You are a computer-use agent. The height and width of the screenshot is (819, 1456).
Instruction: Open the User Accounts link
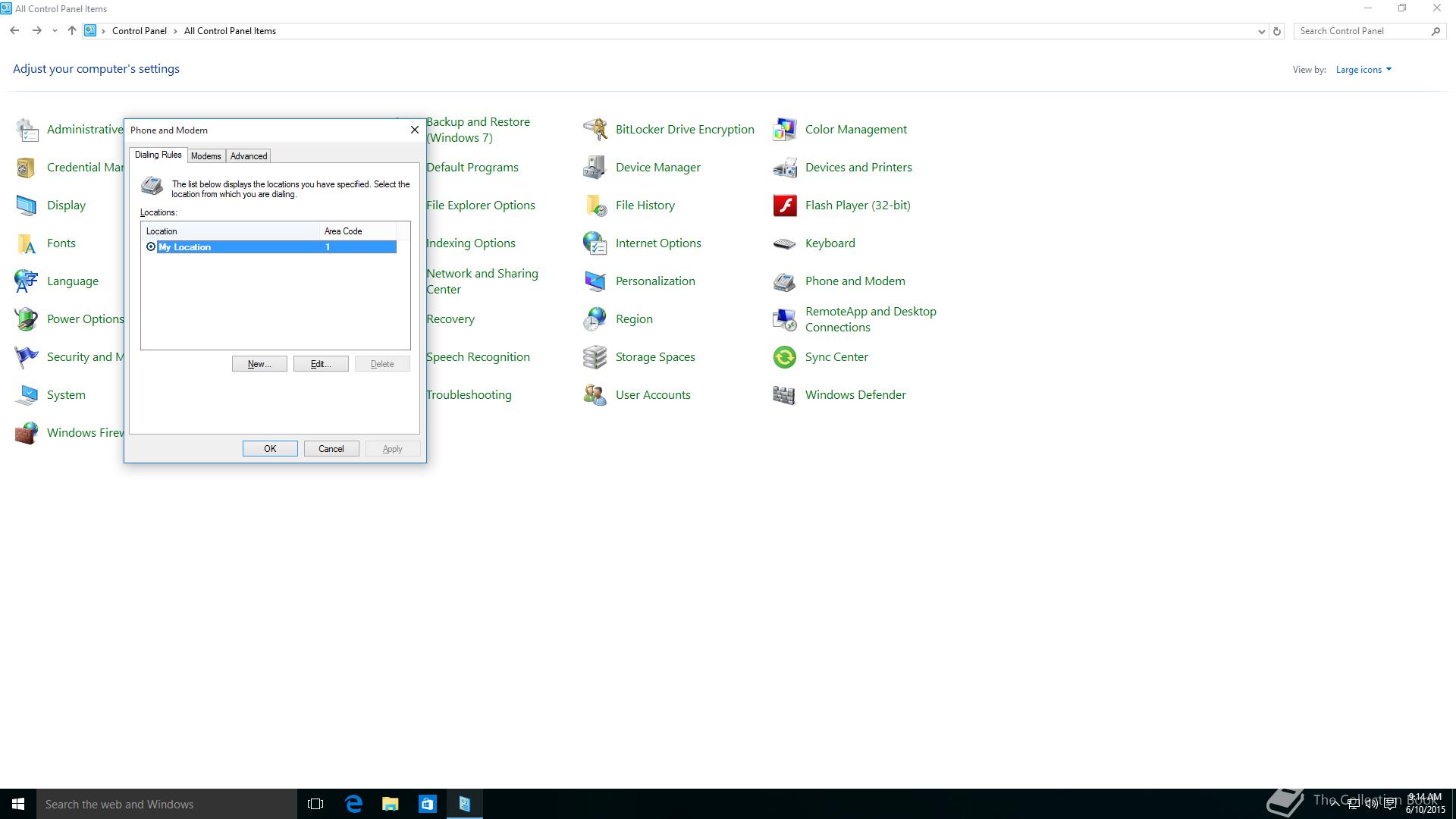(x=653, y=395)
